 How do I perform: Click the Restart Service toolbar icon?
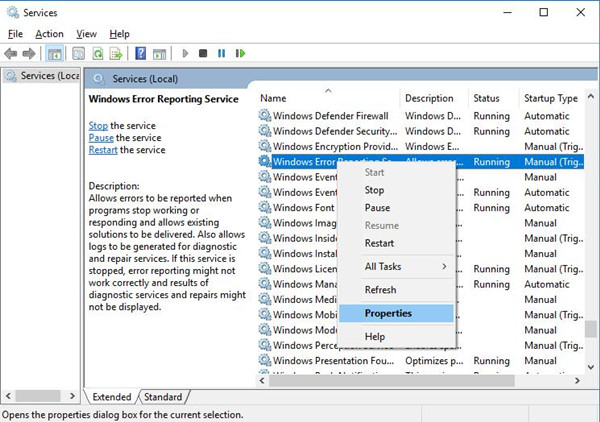[240, 53]
